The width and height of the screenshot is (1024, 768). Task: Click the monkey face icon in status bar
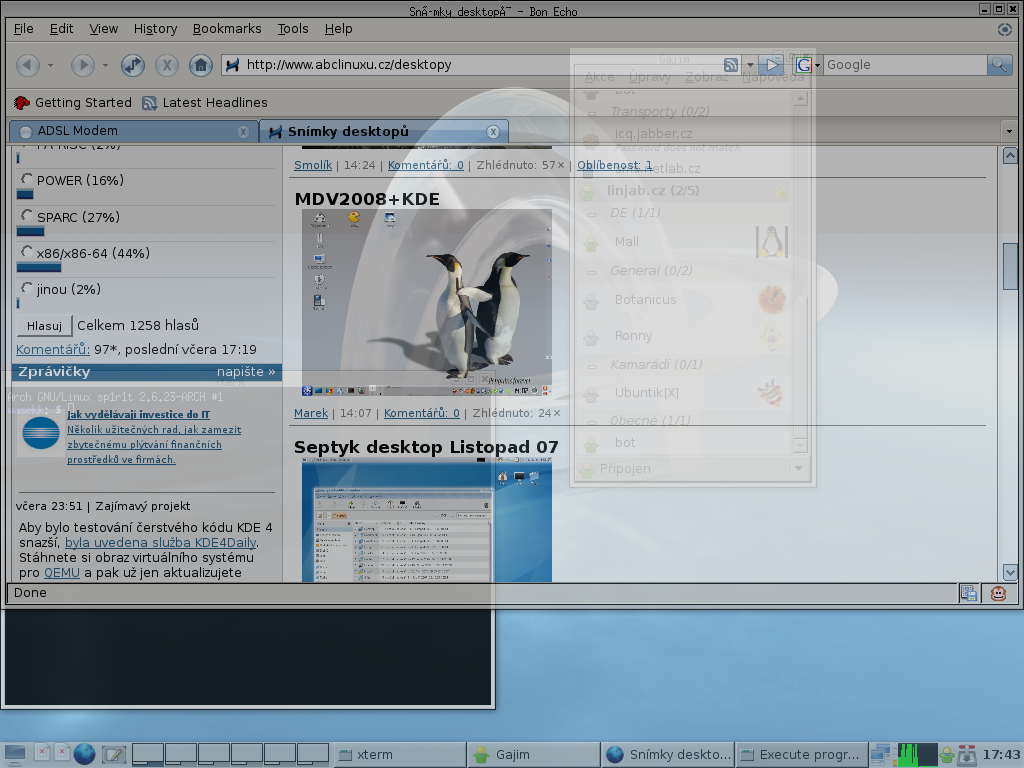click(999, 593)
